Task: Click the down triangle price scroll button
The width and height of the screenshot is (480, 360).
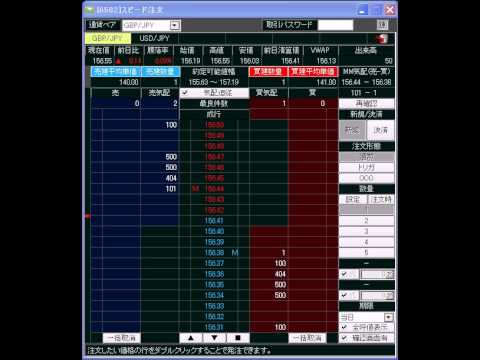Action: tap(214, 338)
